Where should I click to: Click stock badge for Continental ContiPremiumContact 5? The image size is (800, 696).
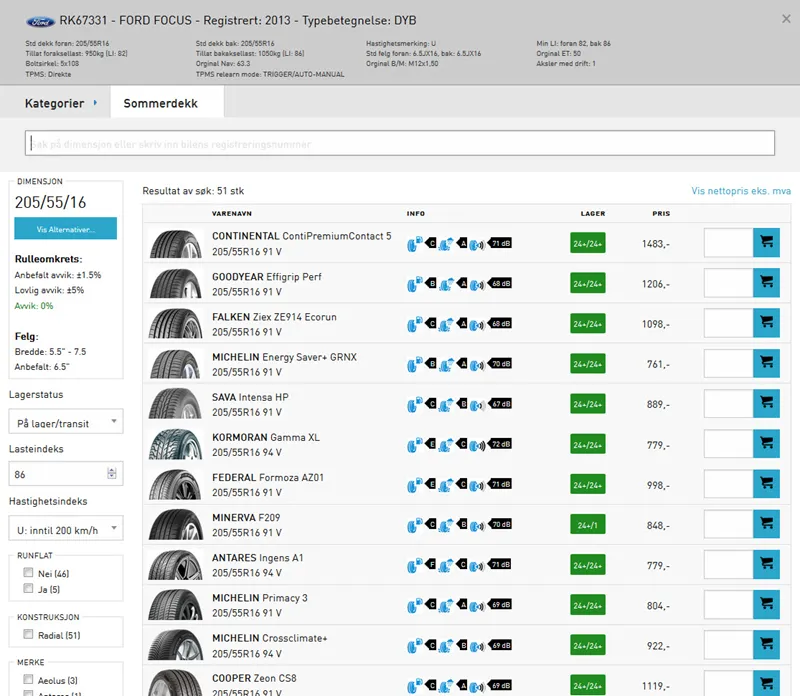point(588,243)
